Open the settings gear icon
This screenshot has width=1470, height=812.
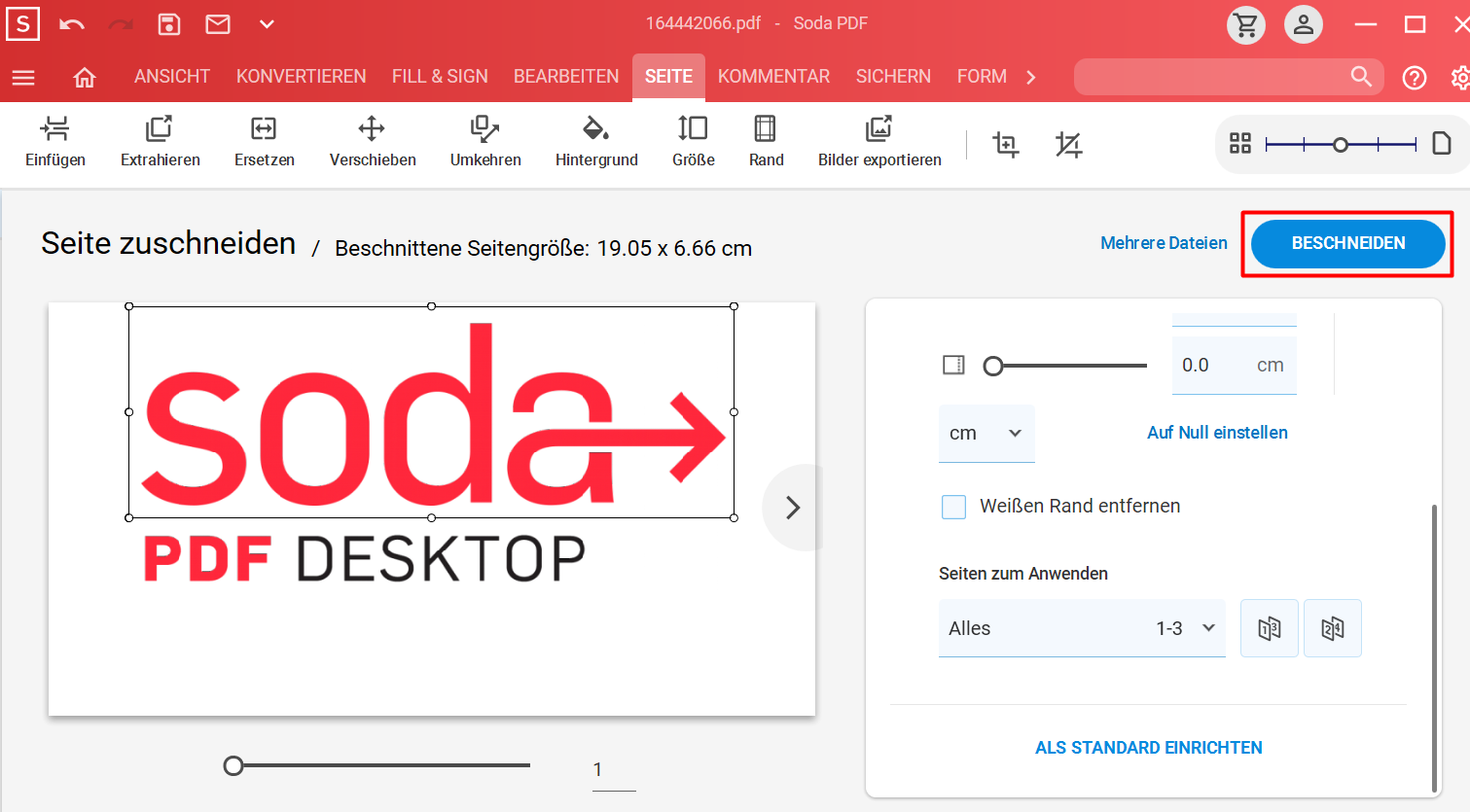pos(1459,78)
